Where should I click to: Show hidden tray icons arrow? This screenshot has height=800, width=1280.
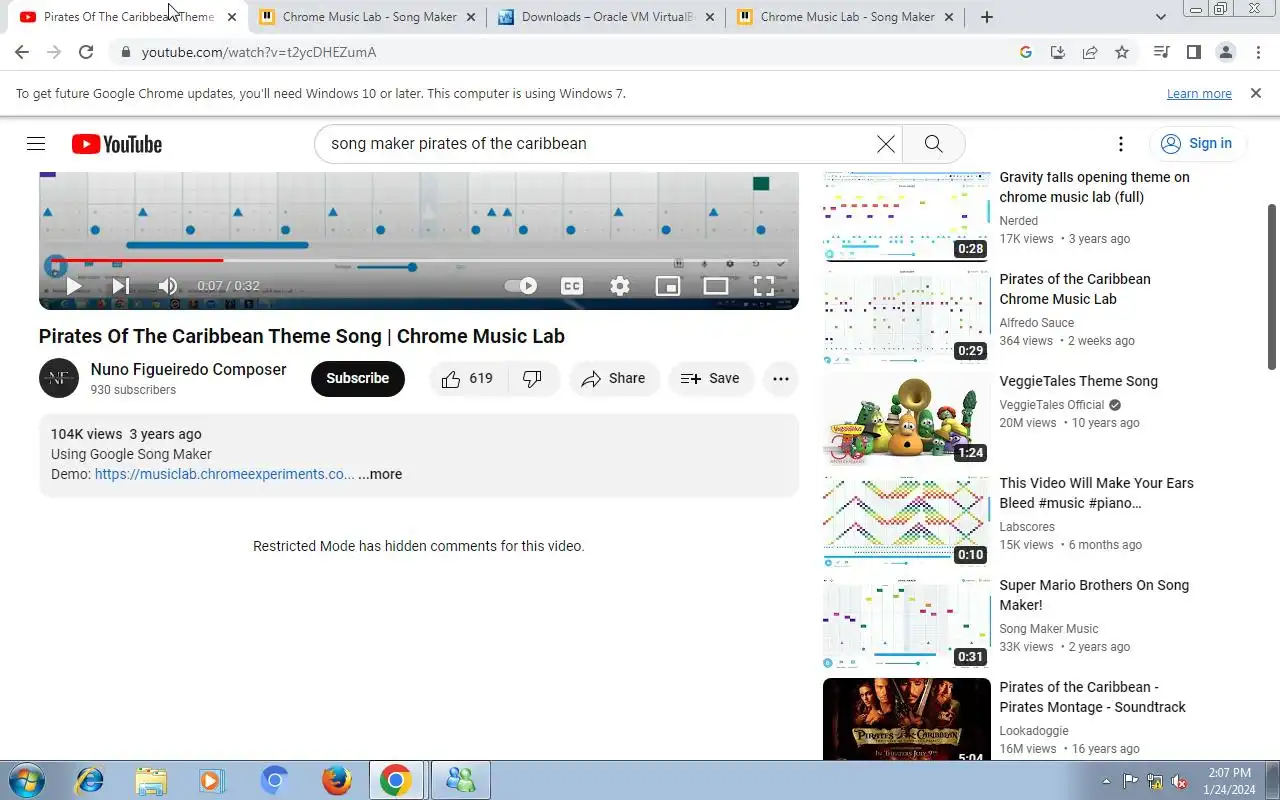pos(1106,781)
